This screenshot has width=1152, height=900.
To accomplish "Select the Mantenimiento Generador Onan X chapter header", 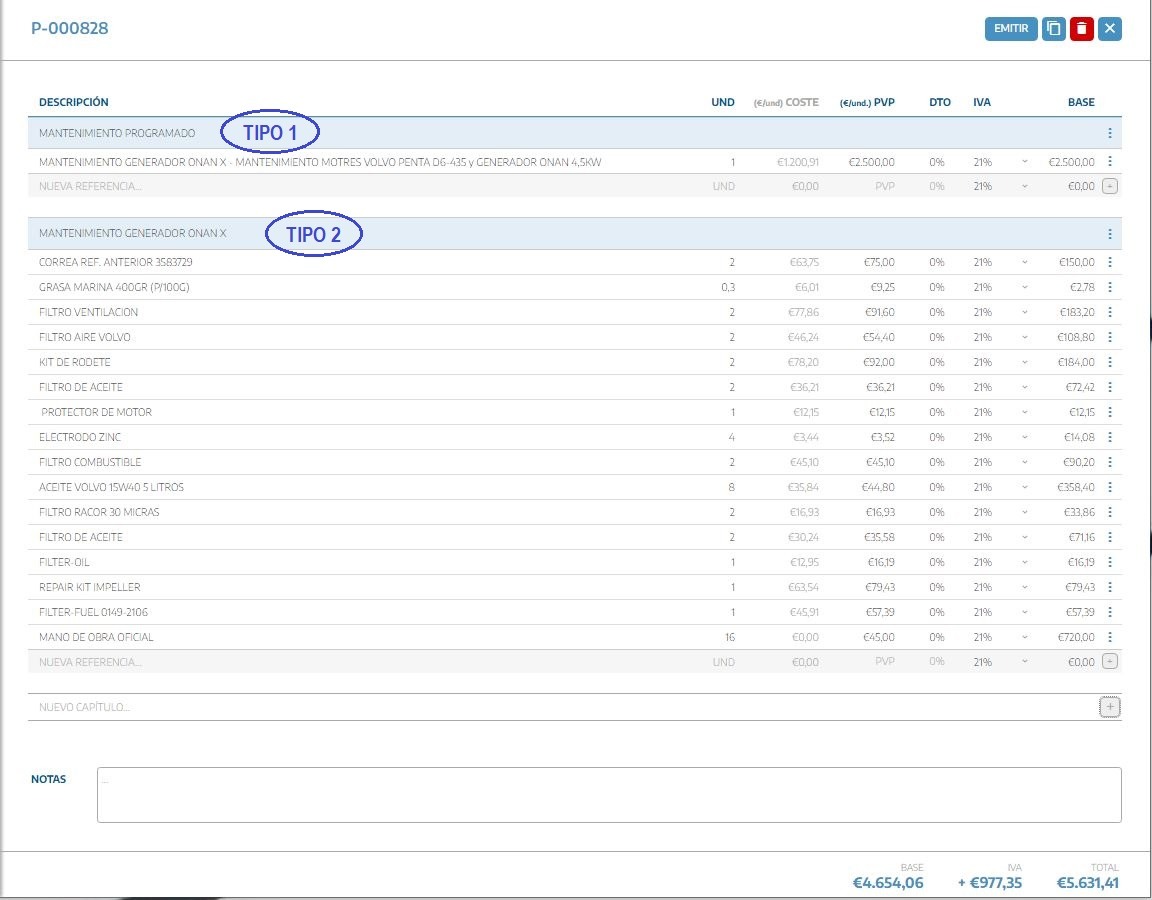I will 133,234.
